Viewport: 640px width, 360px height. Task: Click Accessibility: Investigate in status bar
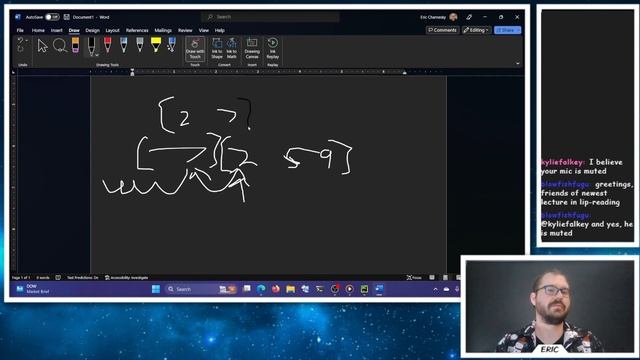coord(126,278)
